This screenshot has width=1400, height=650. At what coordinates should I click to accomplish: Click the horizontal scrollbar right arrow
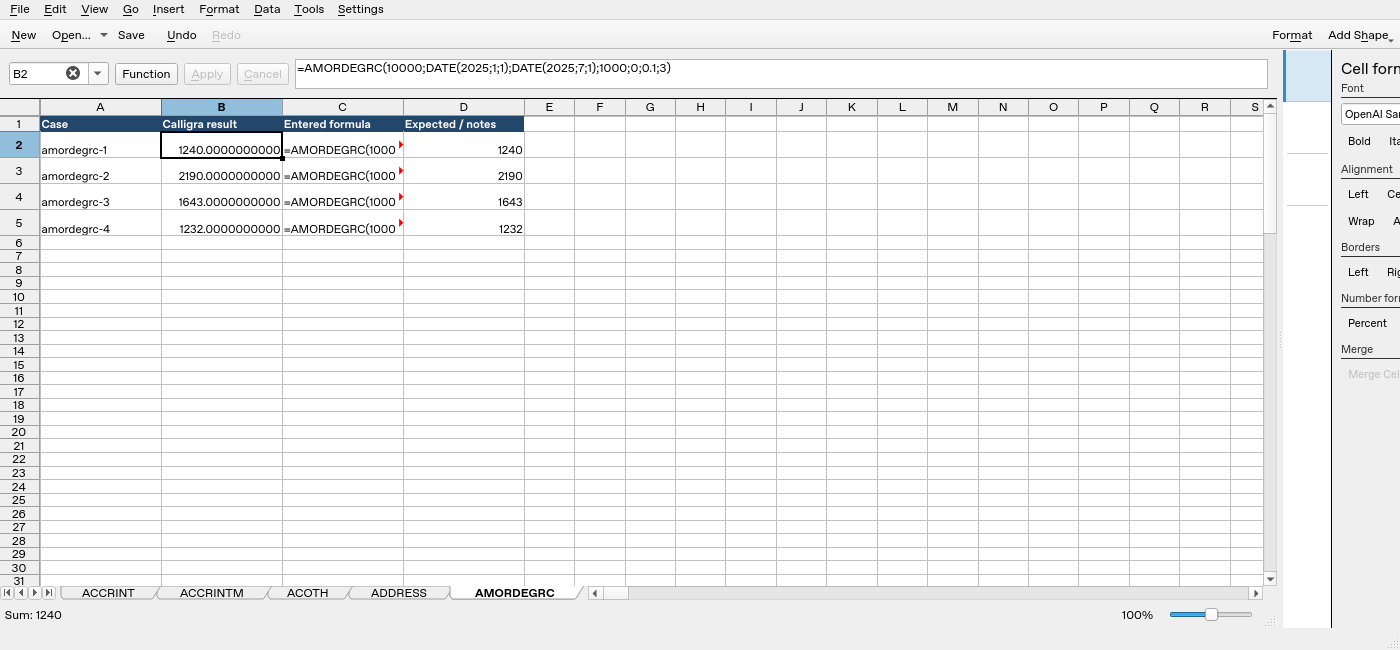click(x=1256, y=593)
